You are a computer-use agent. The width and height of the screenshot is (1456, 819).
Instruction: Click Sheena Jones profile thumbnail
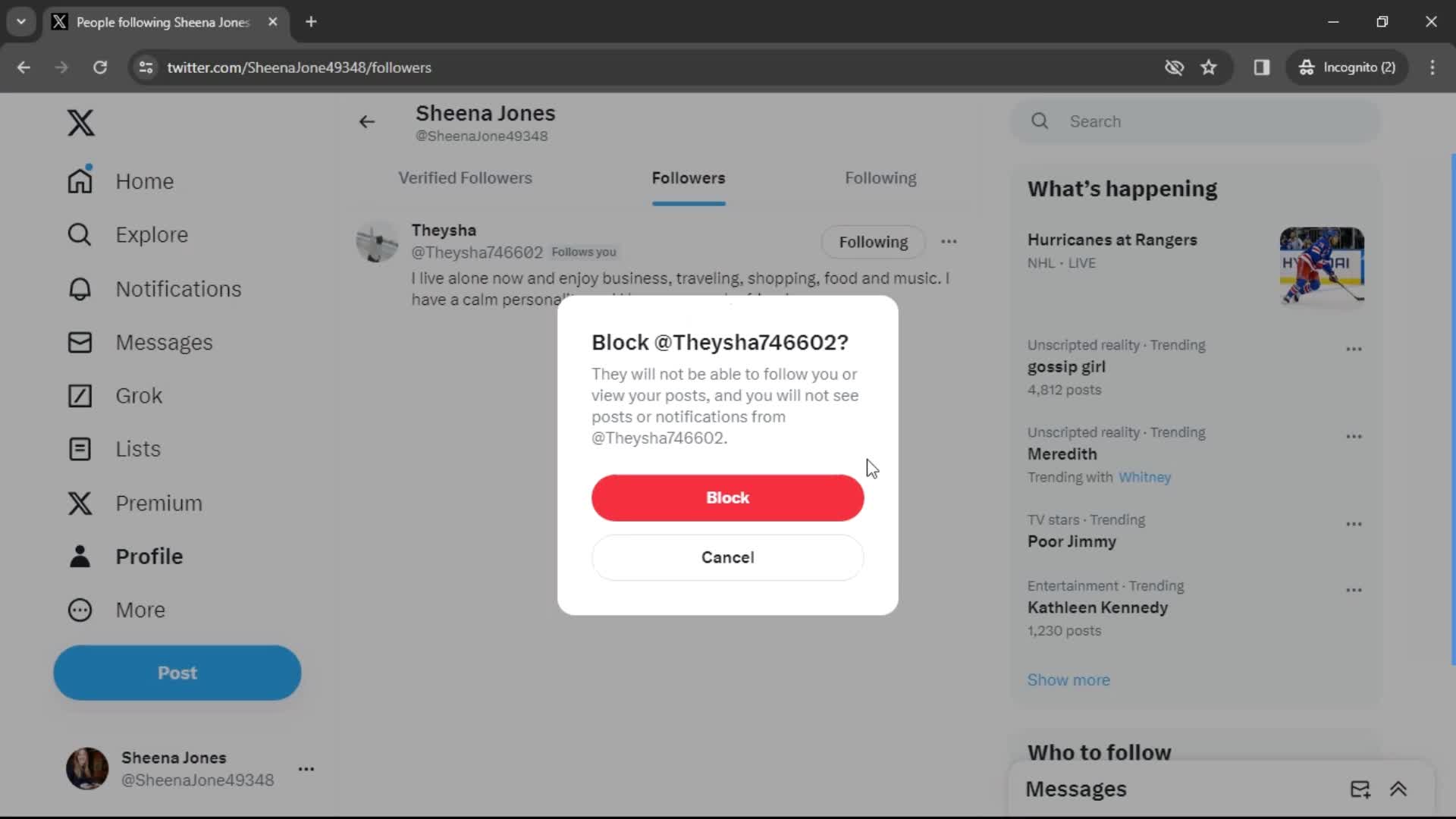pos(87,768)
